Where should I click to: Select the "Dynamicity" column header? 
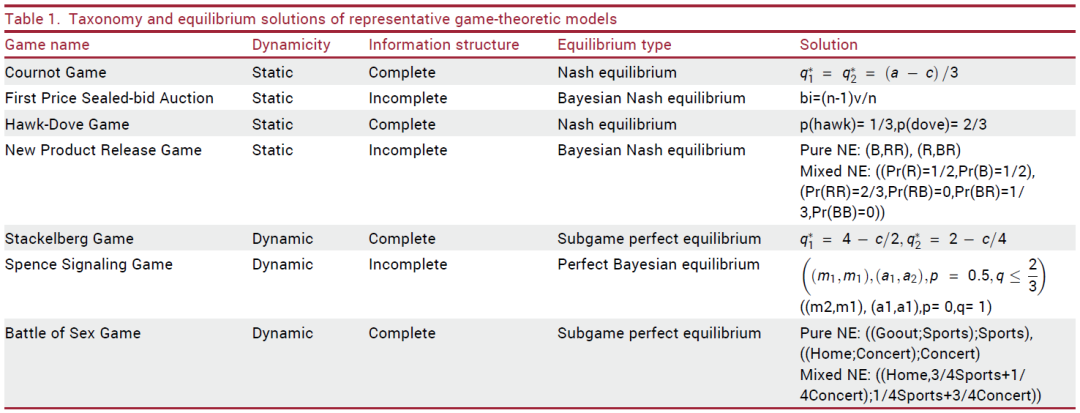click(288, 45)
